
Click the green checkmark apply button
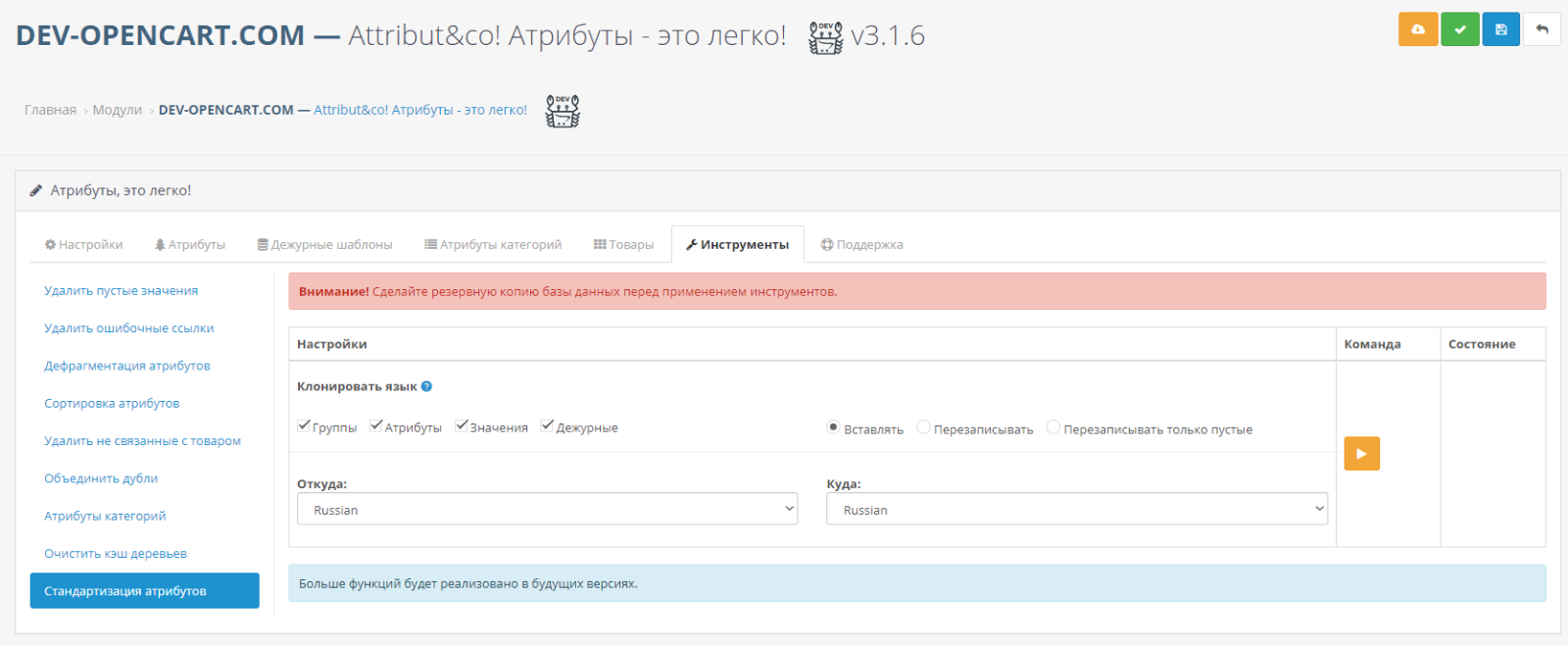tap(1460, 29)
